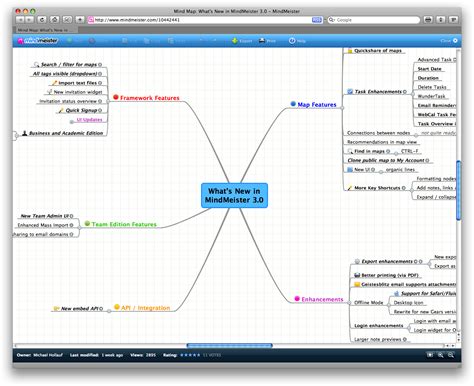Viewport: 474px width, 386px height.
Task: Click the browser print icon at top right
Action: pyautogui.click(x=428, y=20)
